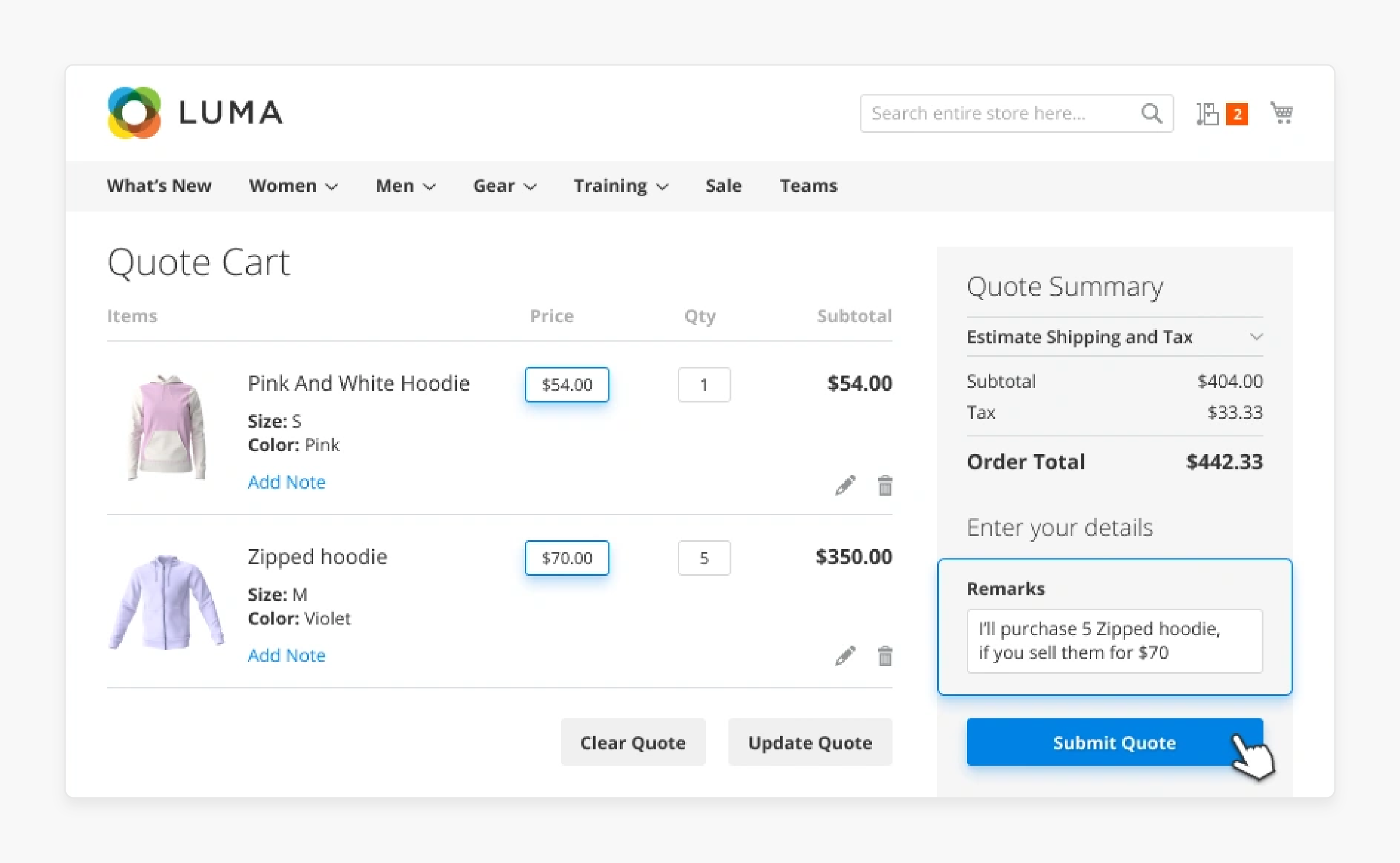The width and height of the screenshot is (1400, 863).
Task: Click the Update Quote button
Action: click(x=810, y=742)
